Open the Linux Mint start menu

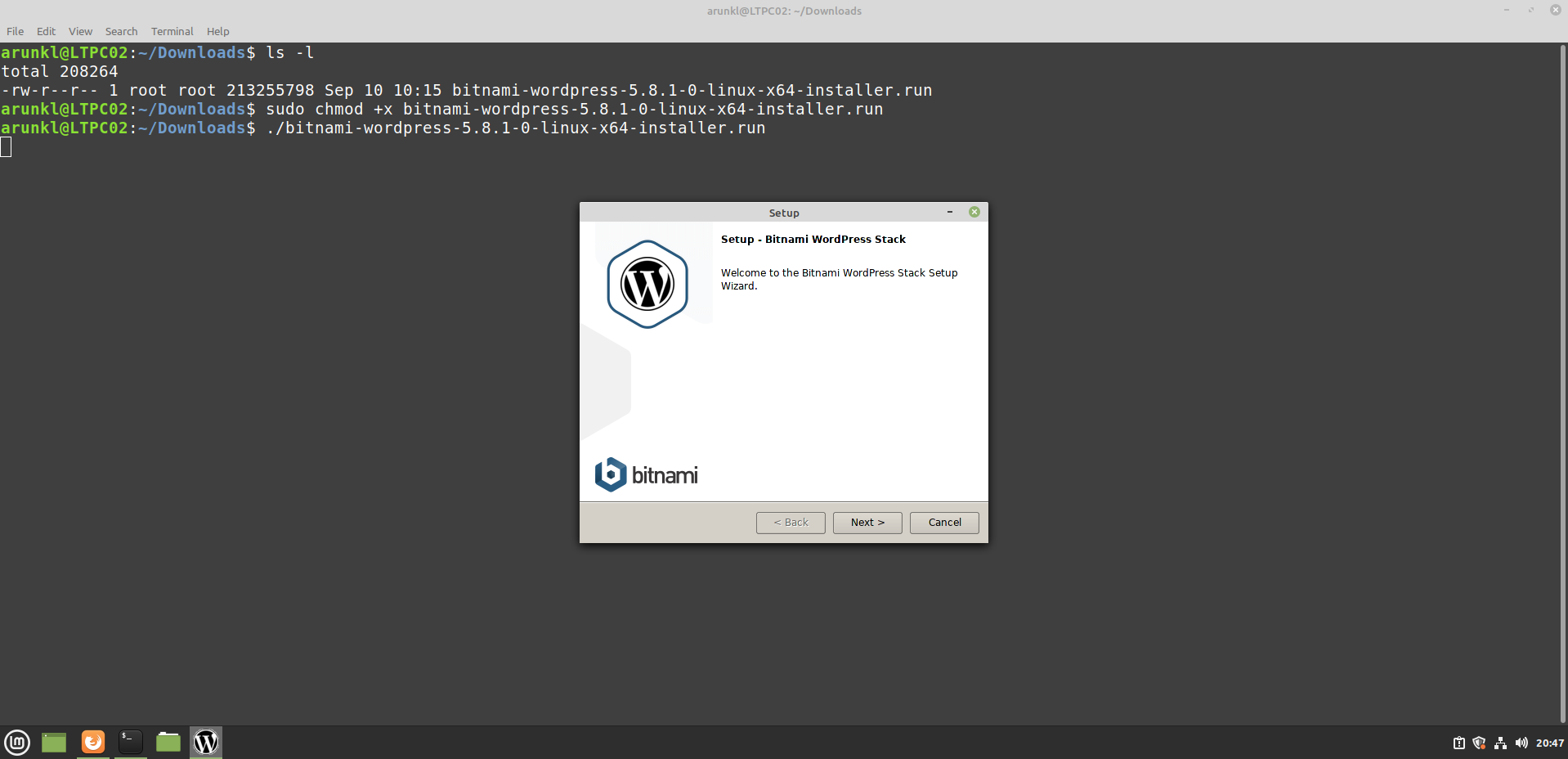click(x=17, y=743)
